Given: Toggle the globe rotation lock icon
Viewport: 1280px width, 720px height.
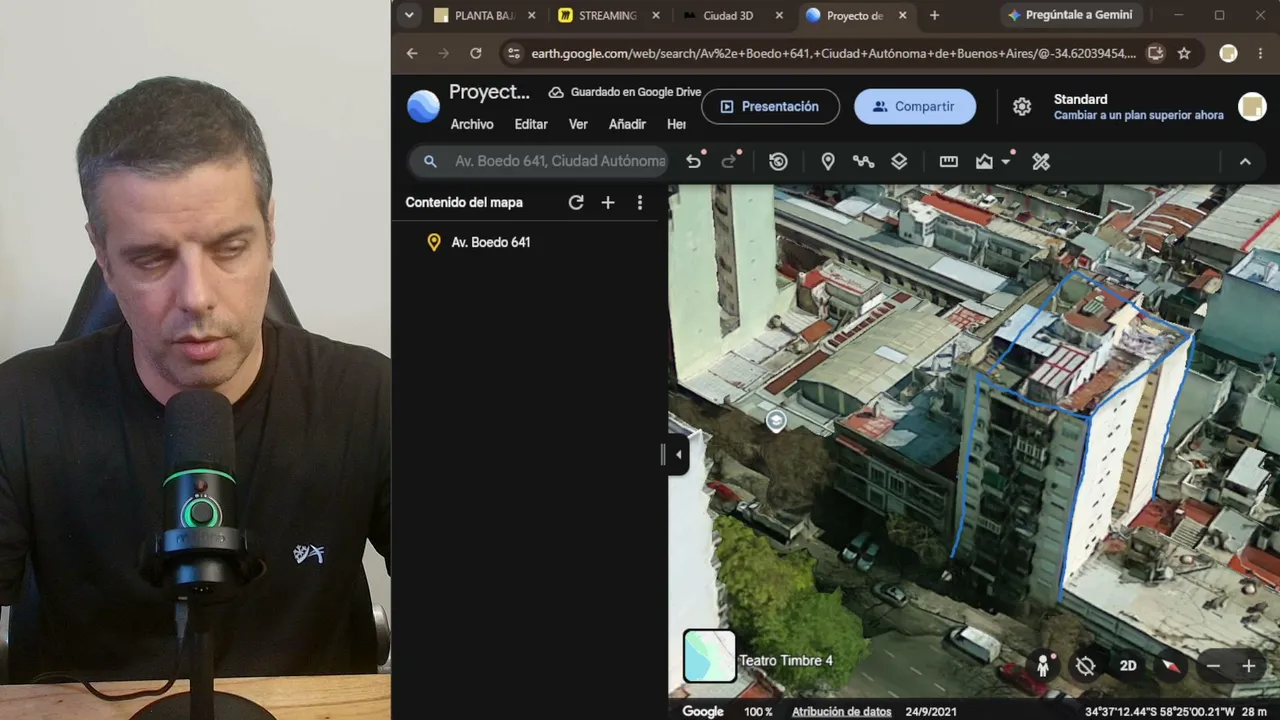Looking at the screenshot, I should (x=1085, y=665).
